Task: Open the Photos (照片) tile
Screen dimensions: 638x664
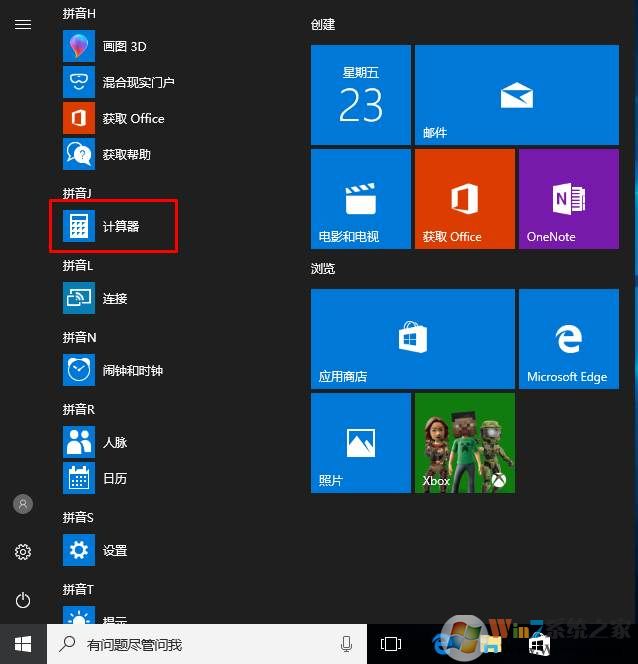Action: [361, 443]
